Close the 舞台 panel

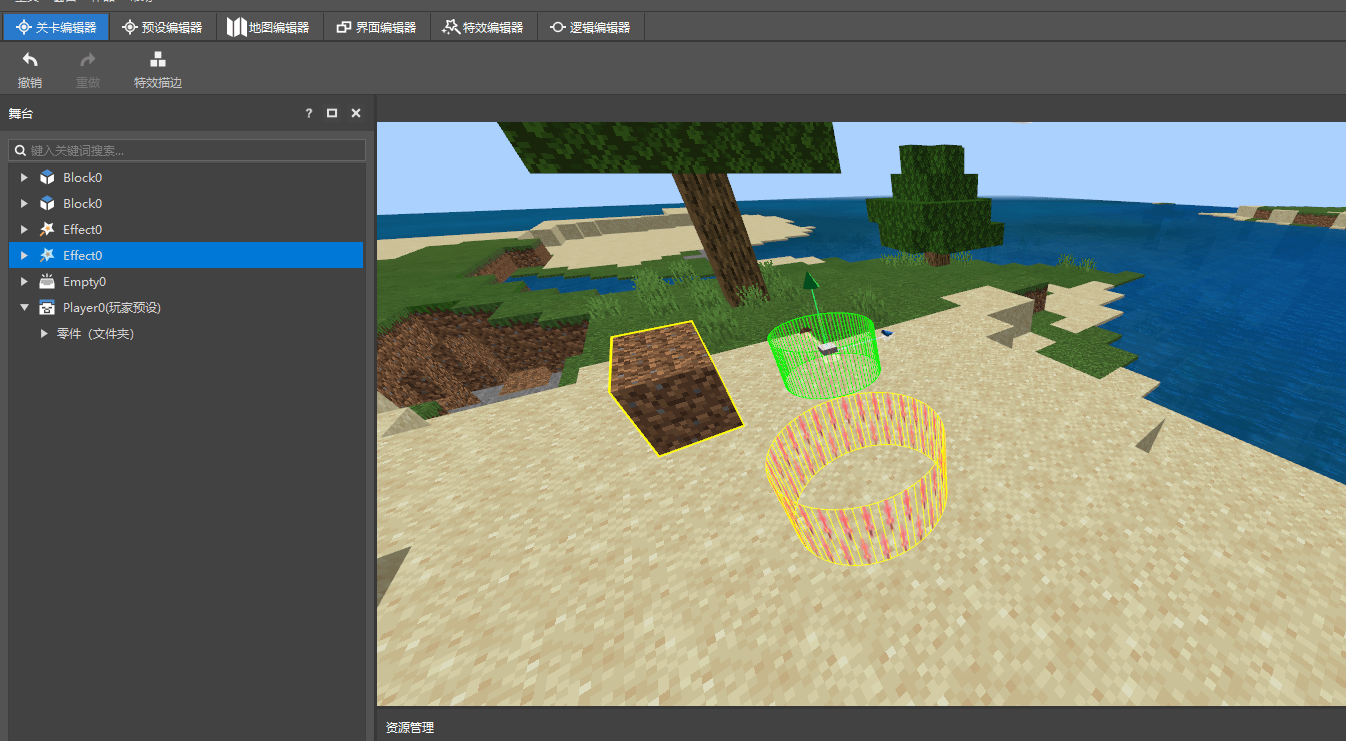(x=355, y=114)
